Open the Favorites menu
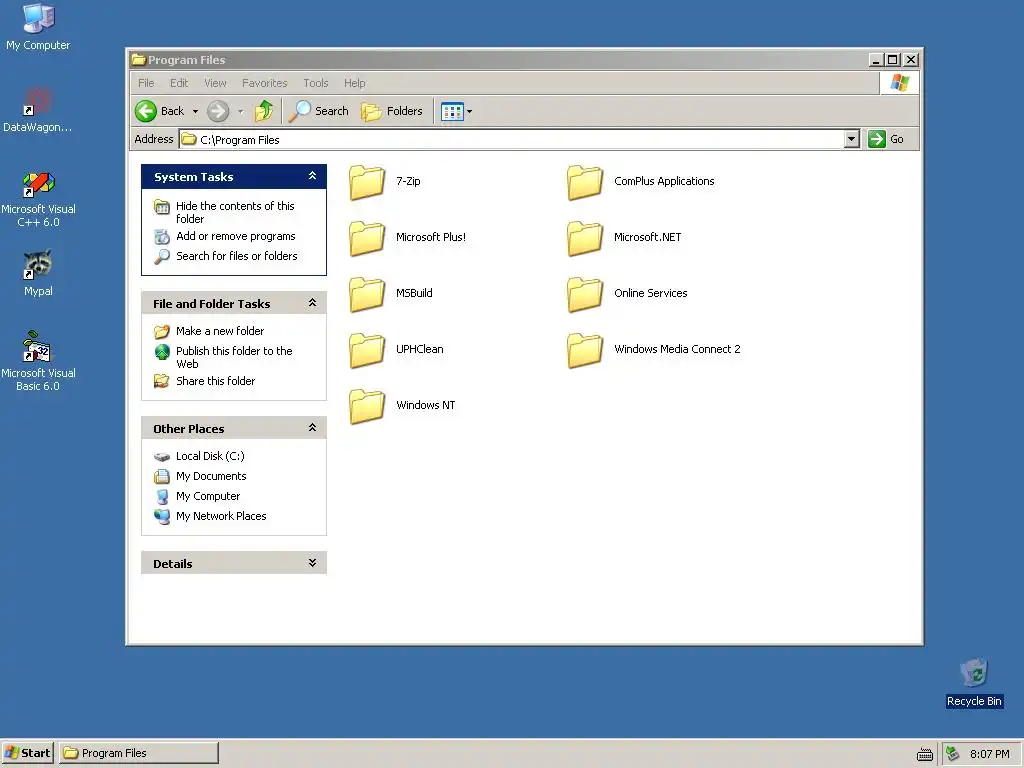The height and width of the screenshot is (768, 1024). coord(264,83)
